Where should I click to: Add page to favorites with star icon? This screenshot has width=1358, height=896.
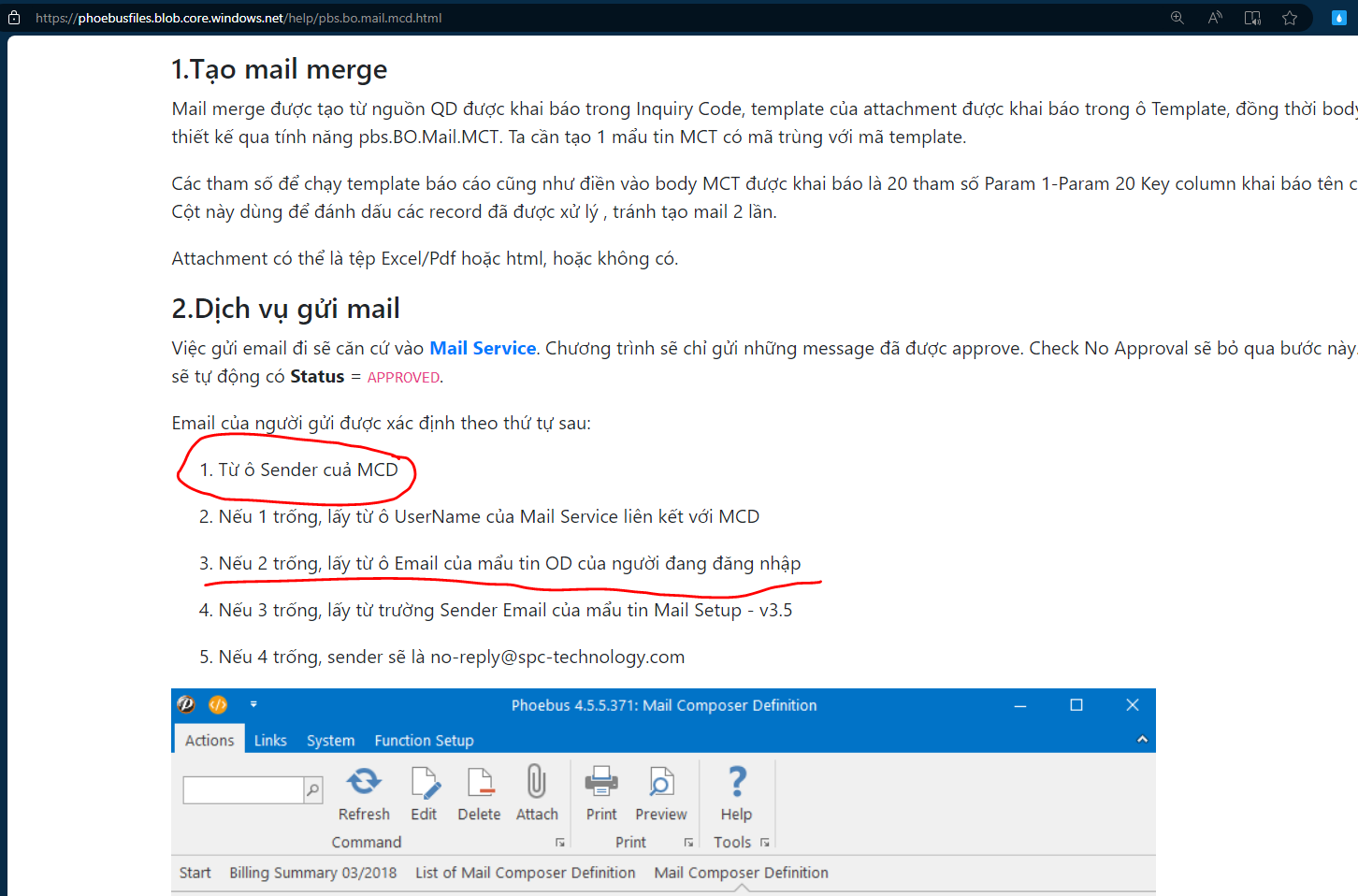pyautogui.click(x=1290, y=18)
